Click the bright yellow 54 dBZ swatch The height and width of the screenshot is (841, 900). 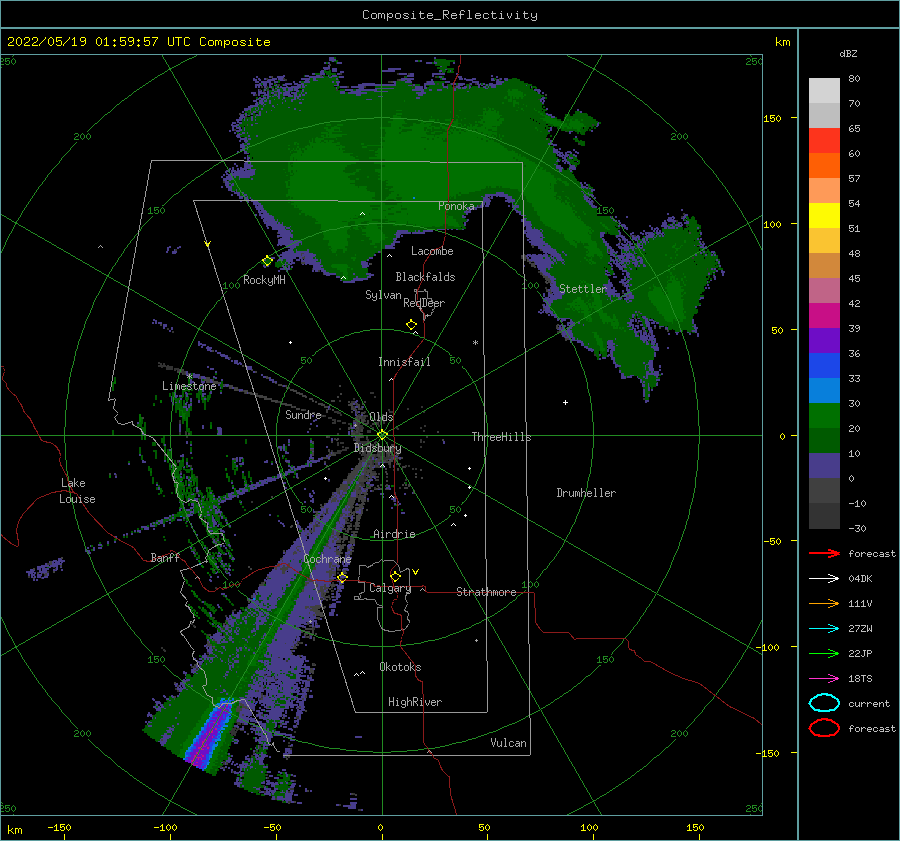(824, 215)
